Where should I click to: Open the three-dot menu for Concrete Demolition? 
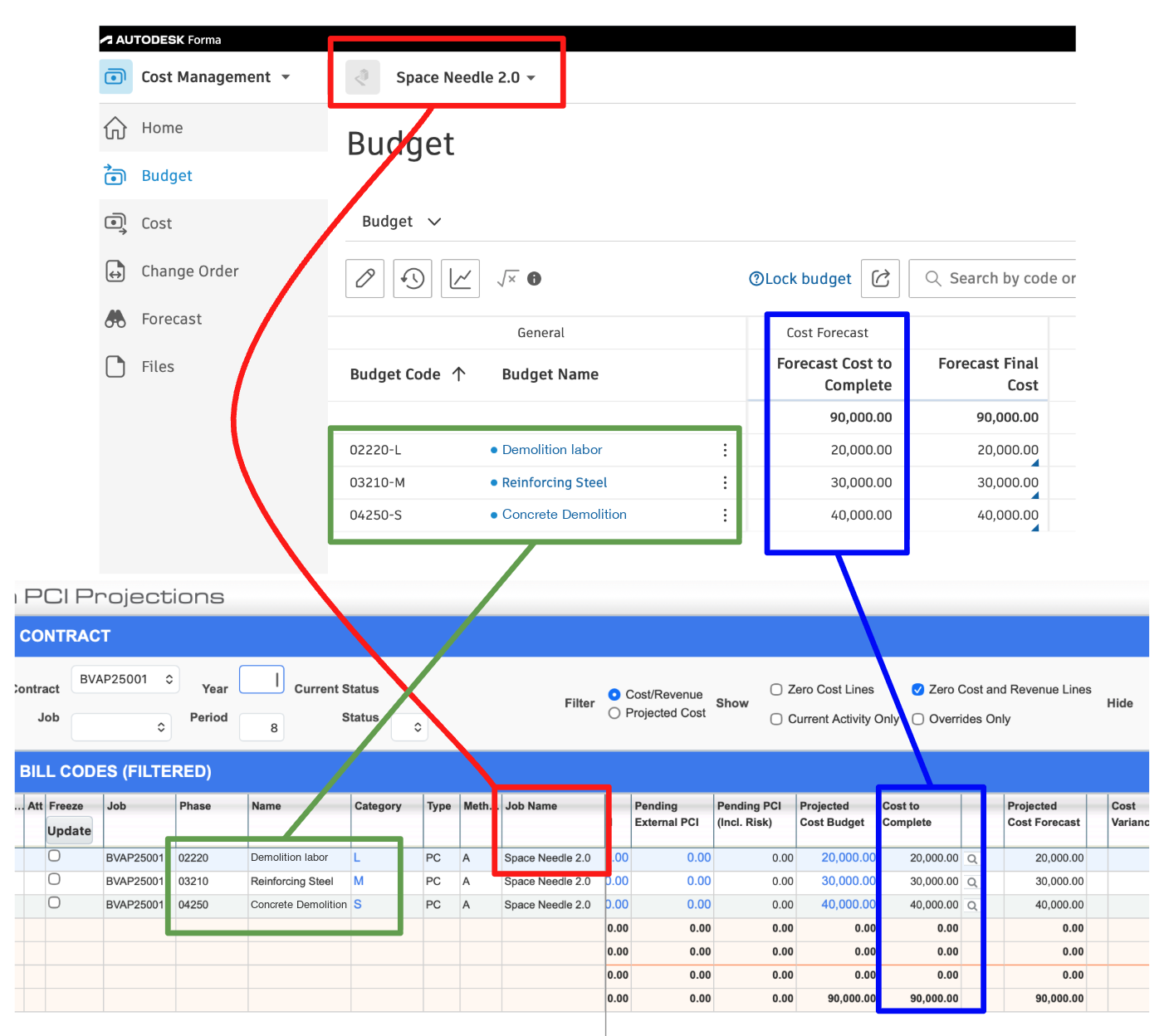pyautogui.click(x=725, y=515)
